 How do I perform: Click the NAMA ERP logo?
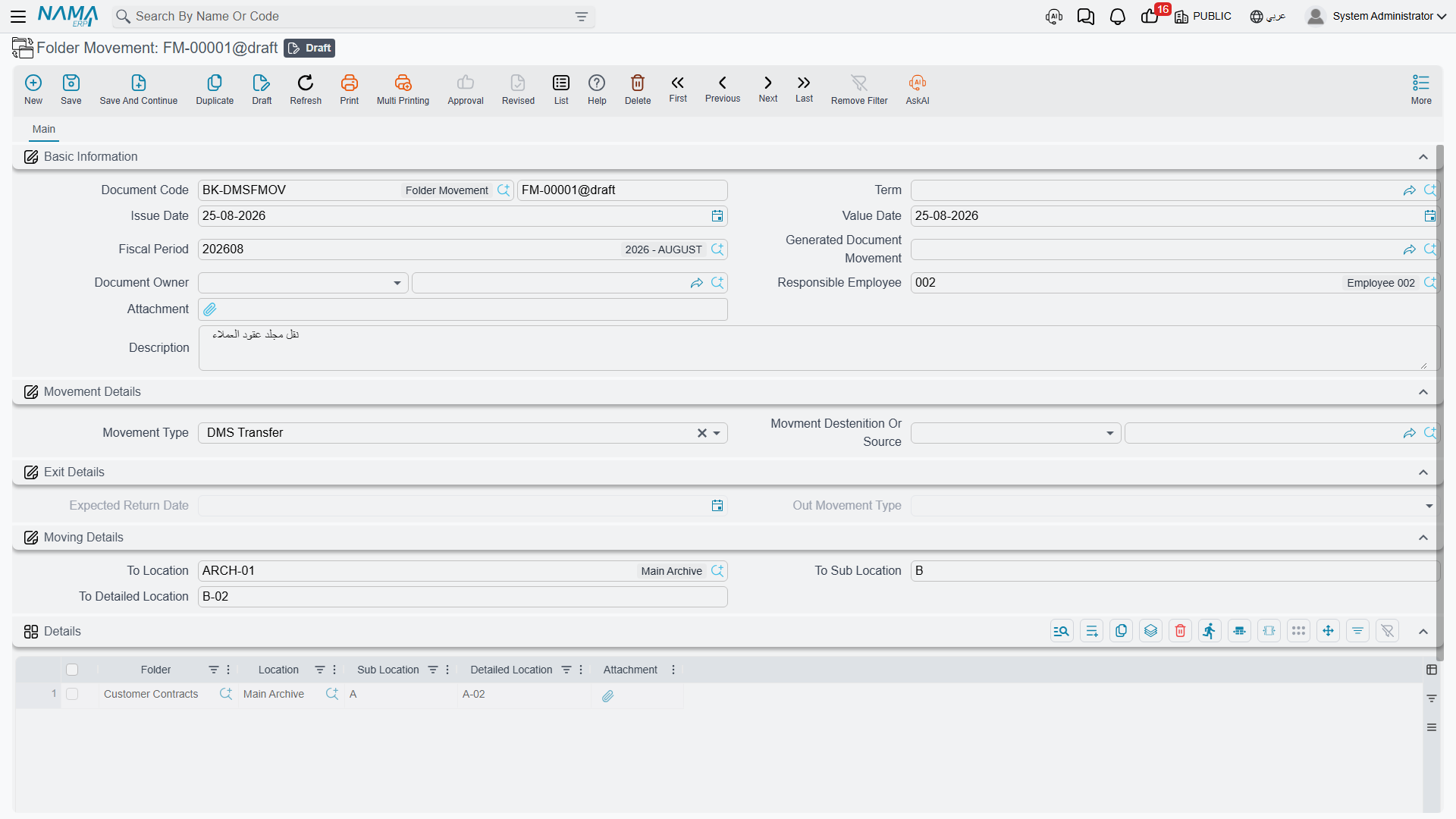coord(68,16)
